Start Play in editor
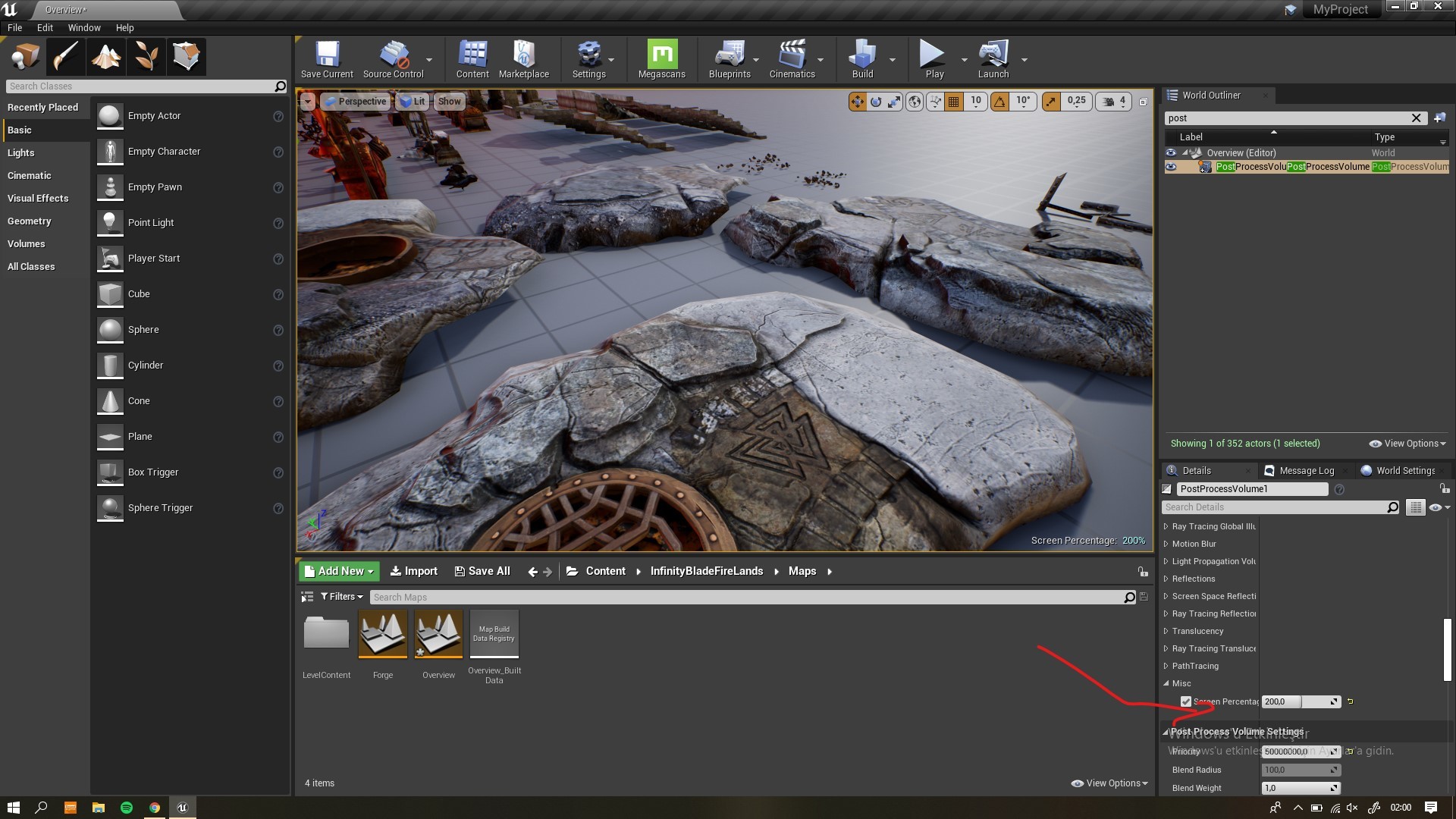 934,59
